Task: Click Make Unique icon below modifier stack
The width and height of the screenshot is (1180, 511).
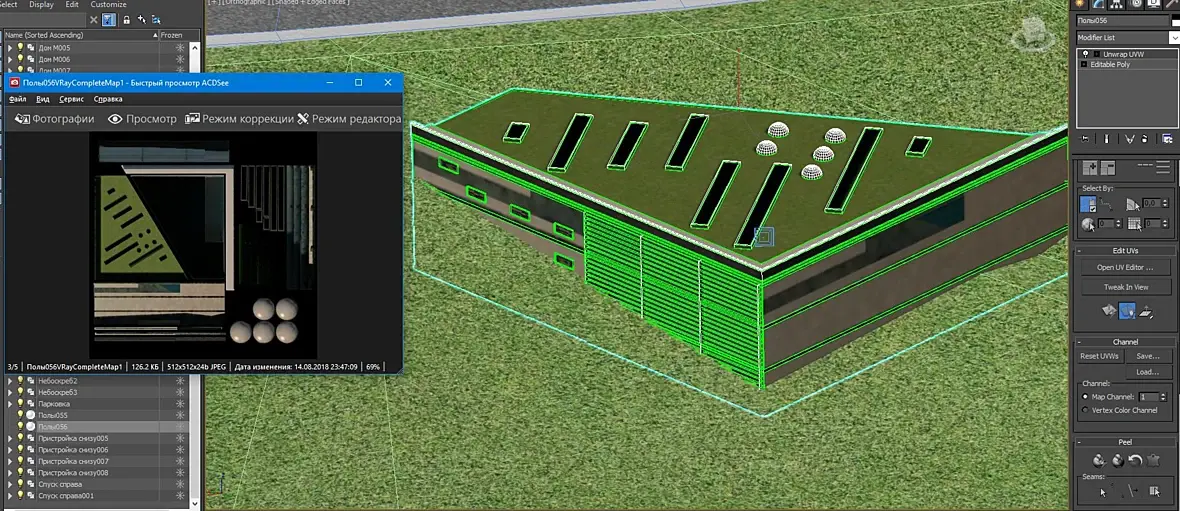Action: 1130,138
